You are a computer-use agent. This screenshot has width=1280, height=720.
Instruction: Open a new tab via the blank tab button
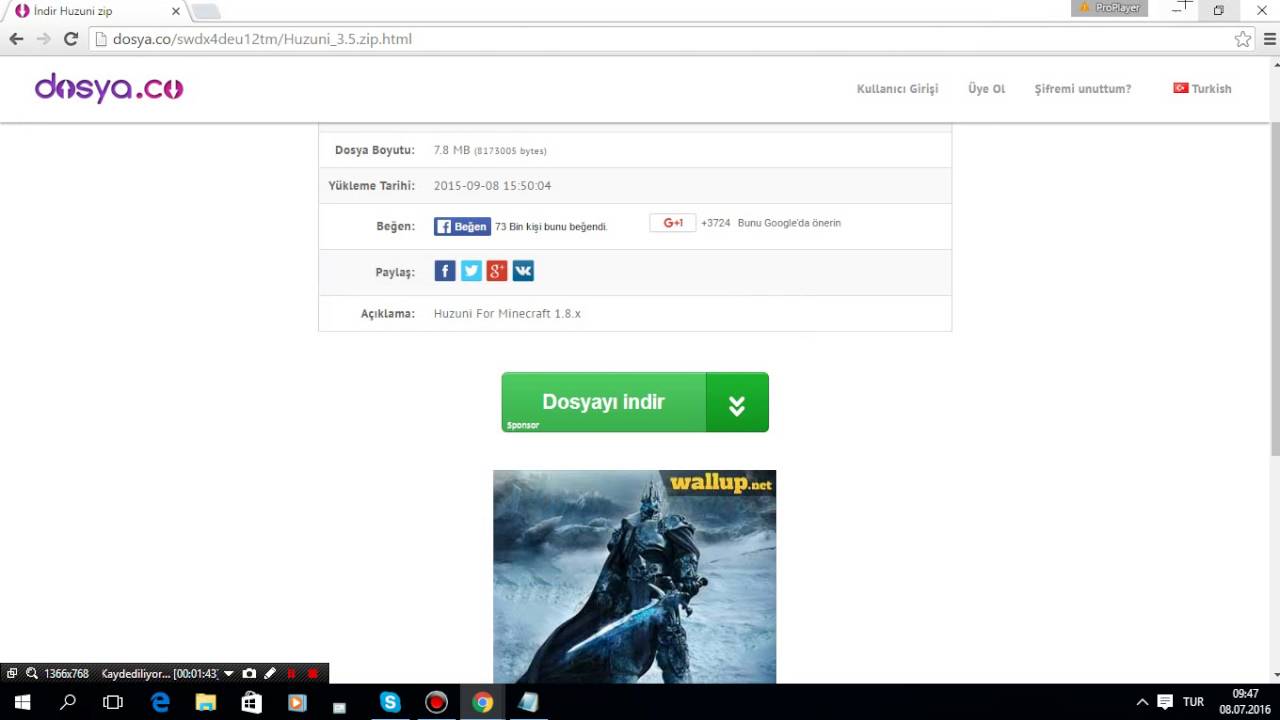click(x=205, y=11)
